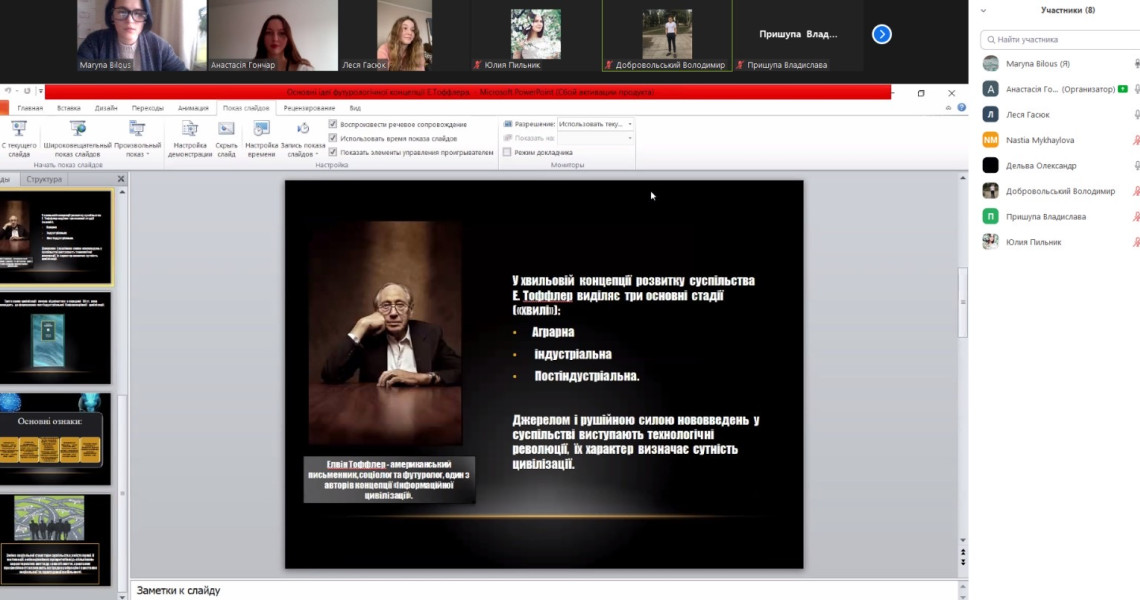
Task: Click Дельва Олександр black avatar
Action: coord(990,165)
